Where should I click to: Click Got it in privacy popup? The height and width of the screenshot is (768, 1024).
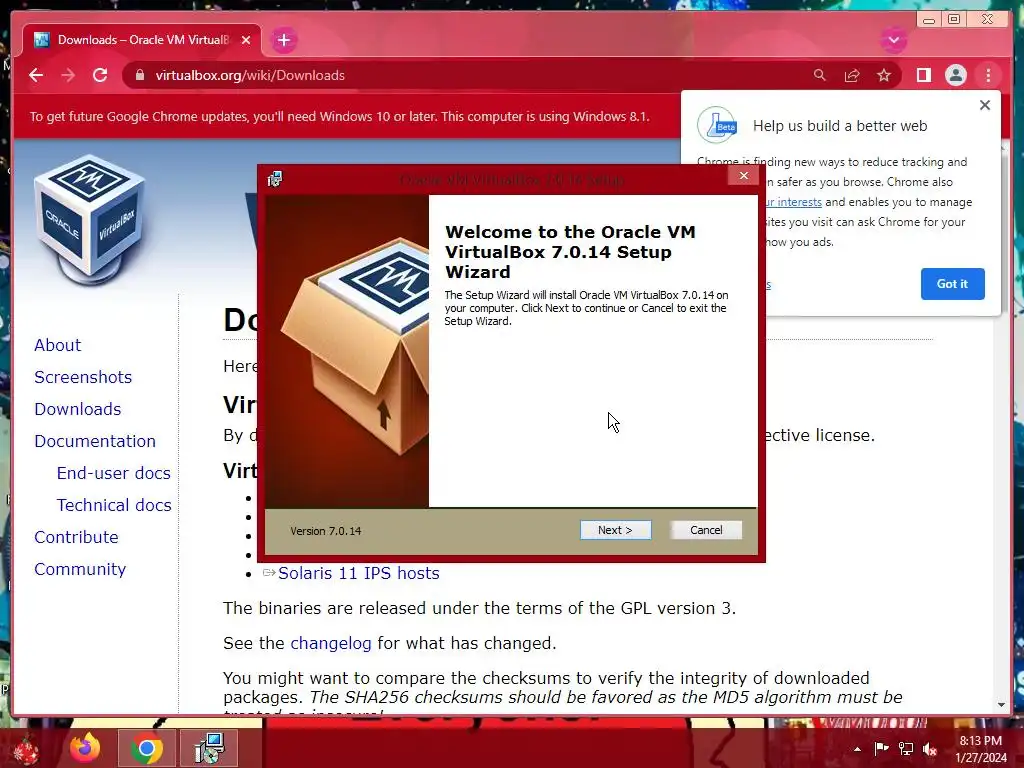point(952,284)
